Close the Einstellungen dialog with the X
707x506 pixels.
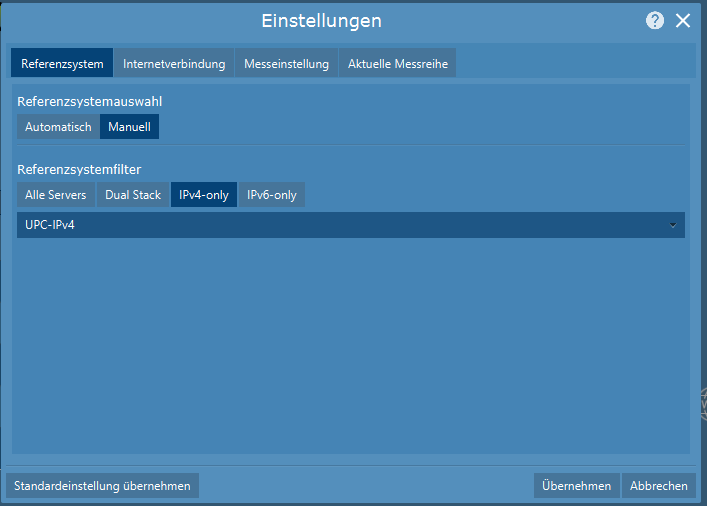point(683,21)
